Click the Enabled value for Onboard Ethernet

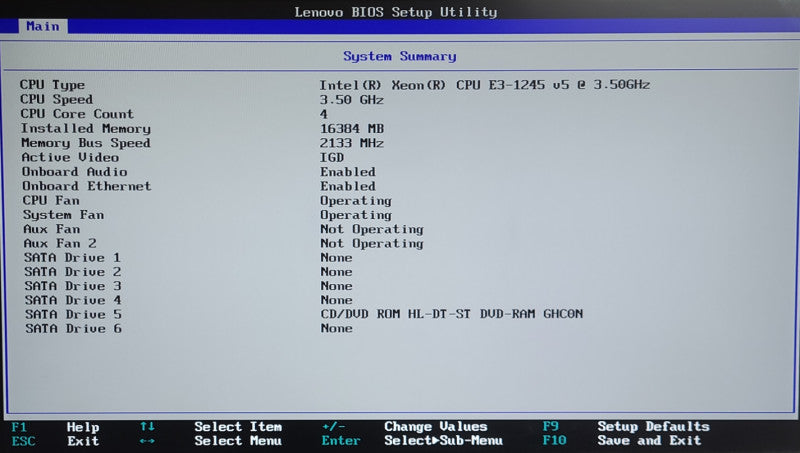tap(347, 186)
